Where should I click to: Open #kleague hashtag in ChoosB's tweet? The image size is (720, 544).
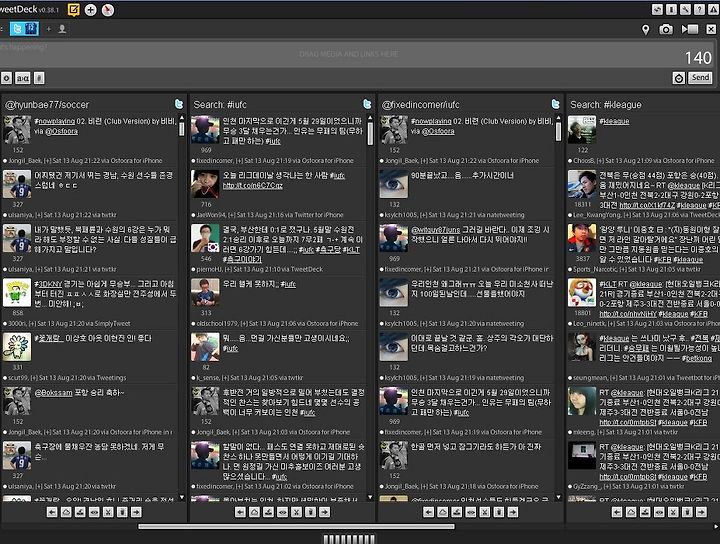pos(614,121)
